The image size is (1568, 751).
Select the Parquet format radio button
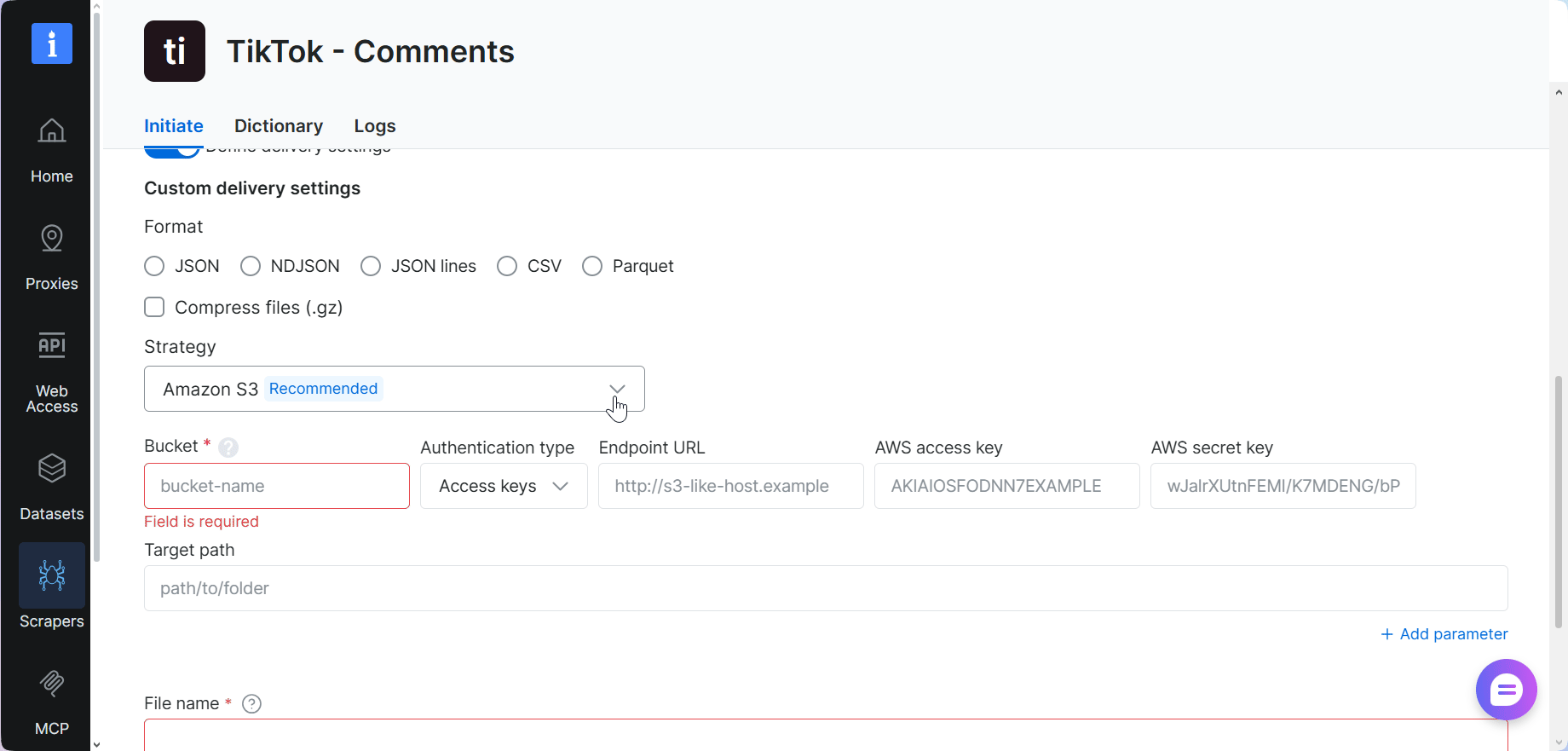[x=592, y=266]
